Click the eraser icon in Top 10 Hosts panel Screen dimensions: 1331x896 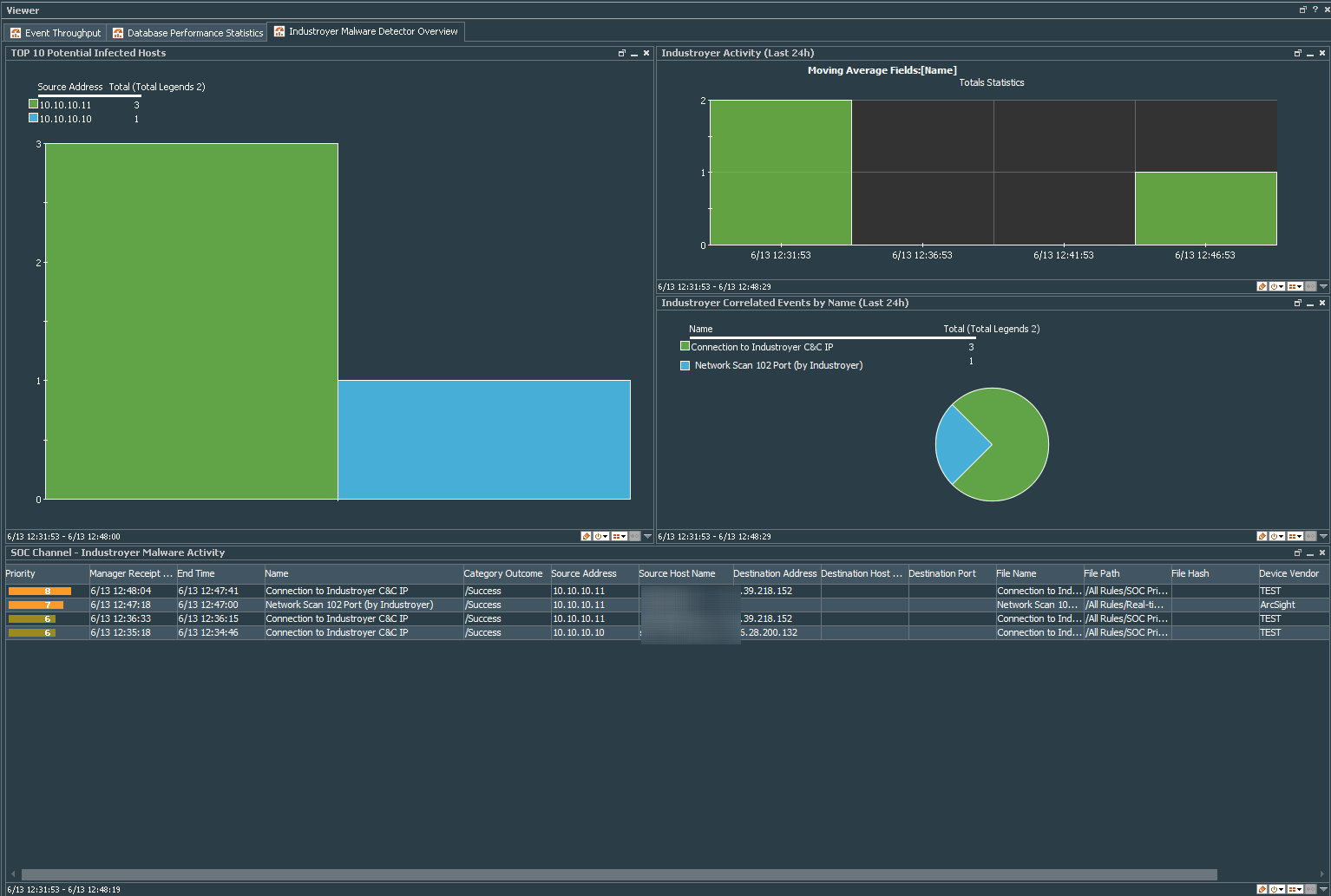point(586,536)
